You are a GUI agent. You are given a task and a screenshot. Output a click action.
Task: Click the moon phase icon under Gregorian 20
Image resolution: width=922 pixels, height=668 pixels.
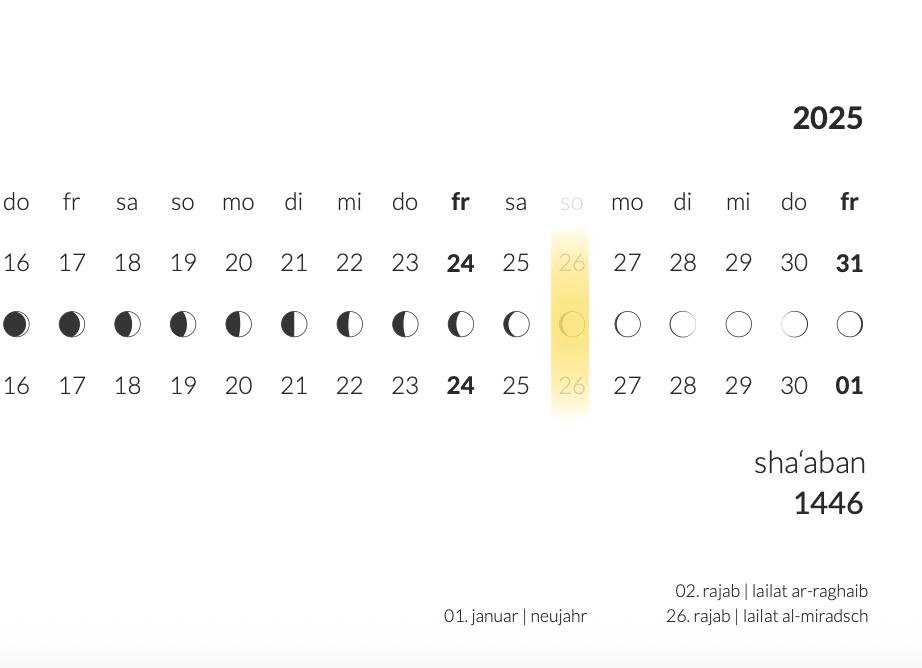[238, 324]
